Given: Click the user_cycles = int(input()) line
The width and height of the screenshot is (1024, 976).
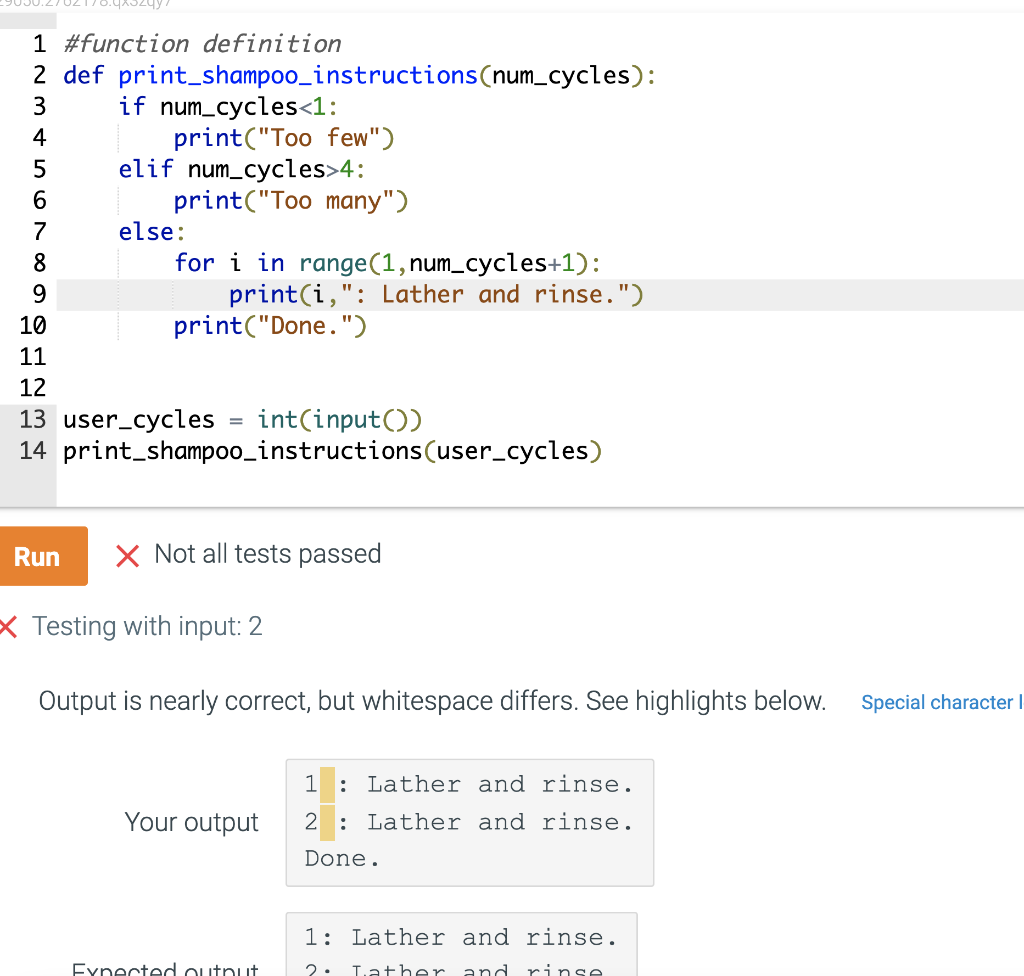Looking at the screenshot, I should click(x=243, y=419).
